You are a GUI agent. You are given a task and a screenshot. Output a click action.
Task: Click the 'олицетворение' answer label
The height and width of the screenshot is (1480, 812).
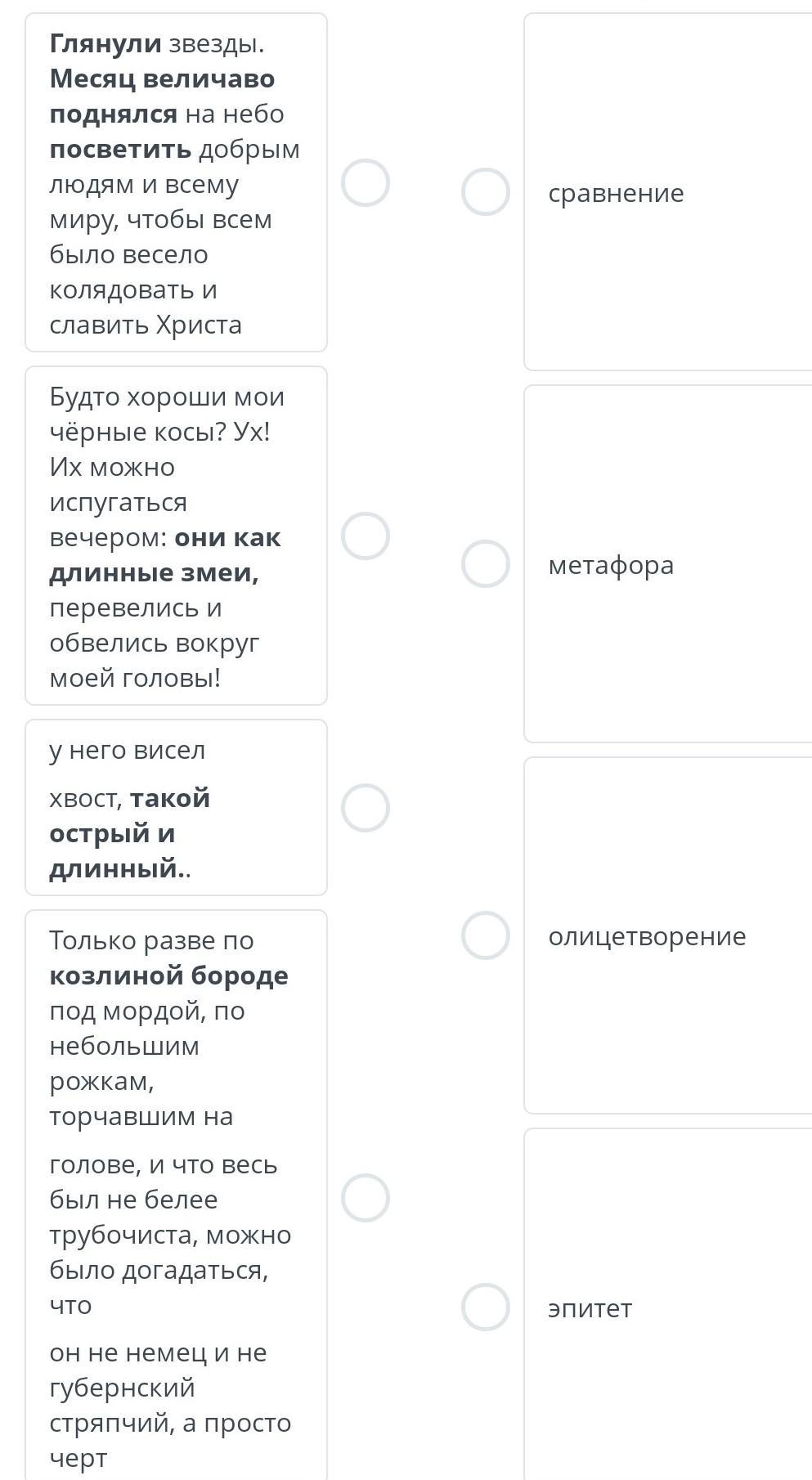click(x=647, y=936)
